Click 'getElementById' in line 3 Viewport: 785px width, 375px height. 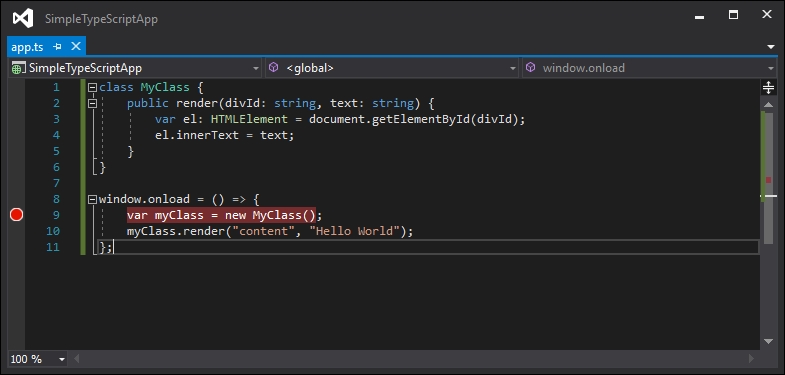click(x=421, y=119)
